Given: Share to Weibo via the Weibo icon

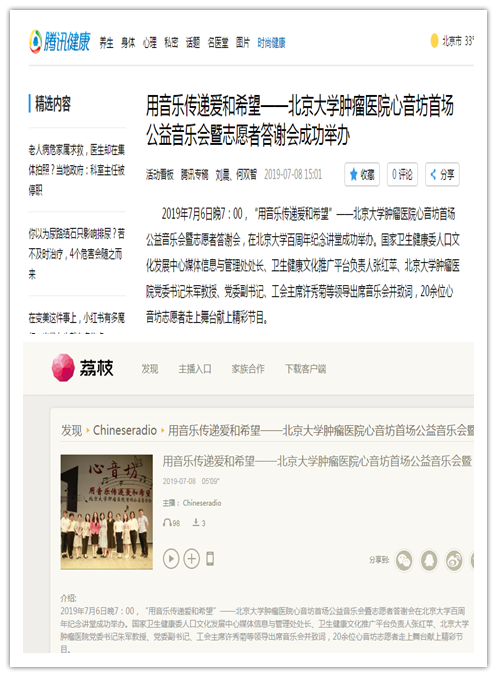Looking at the screenshot, I should (454, 560).
